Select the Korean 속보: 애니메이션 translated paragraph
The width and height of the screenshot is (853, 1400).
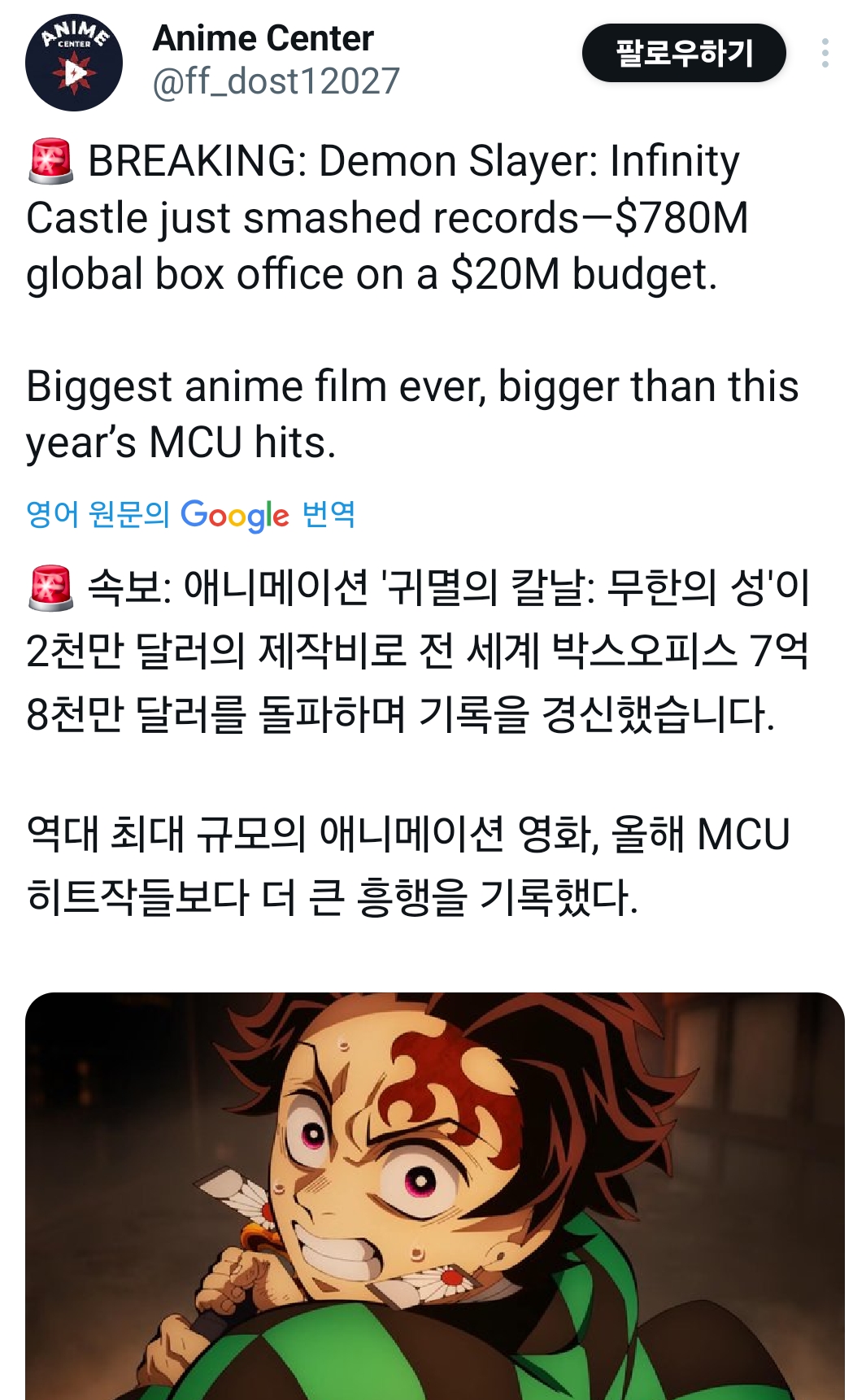pyautogui.click(x=418, y=651)
